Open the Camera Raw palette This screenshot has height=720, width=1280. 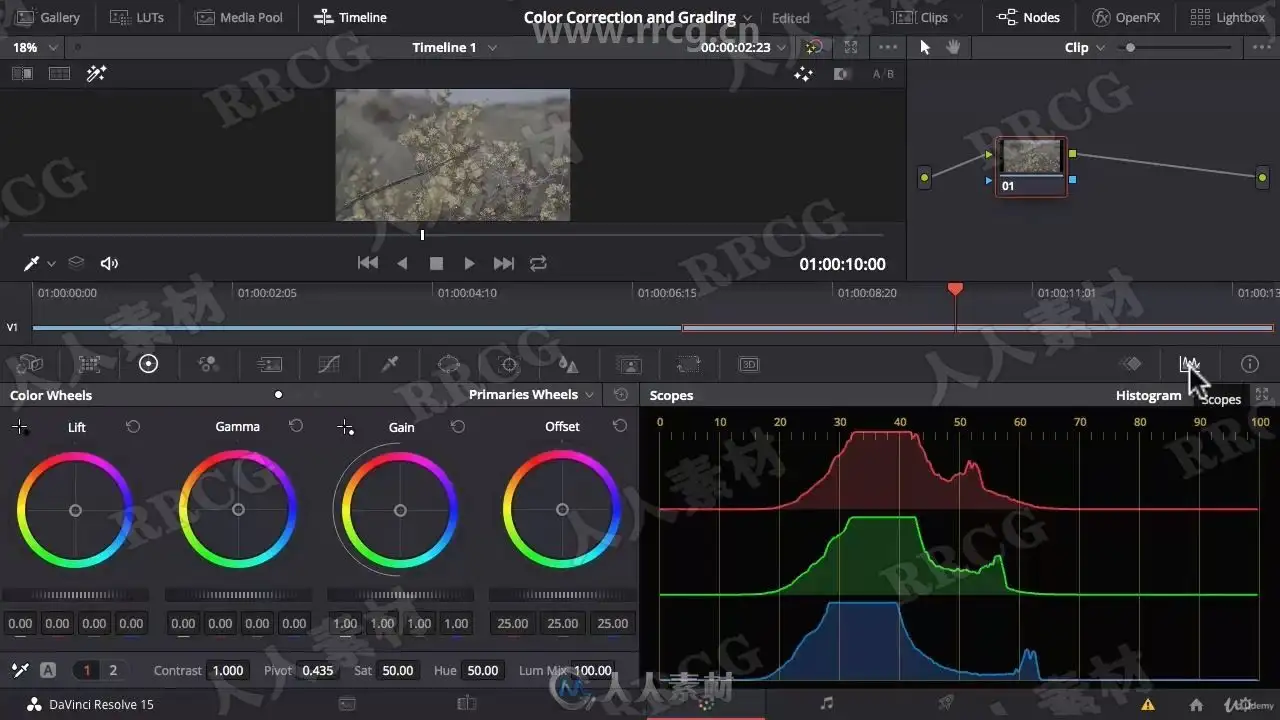(30, 364)
